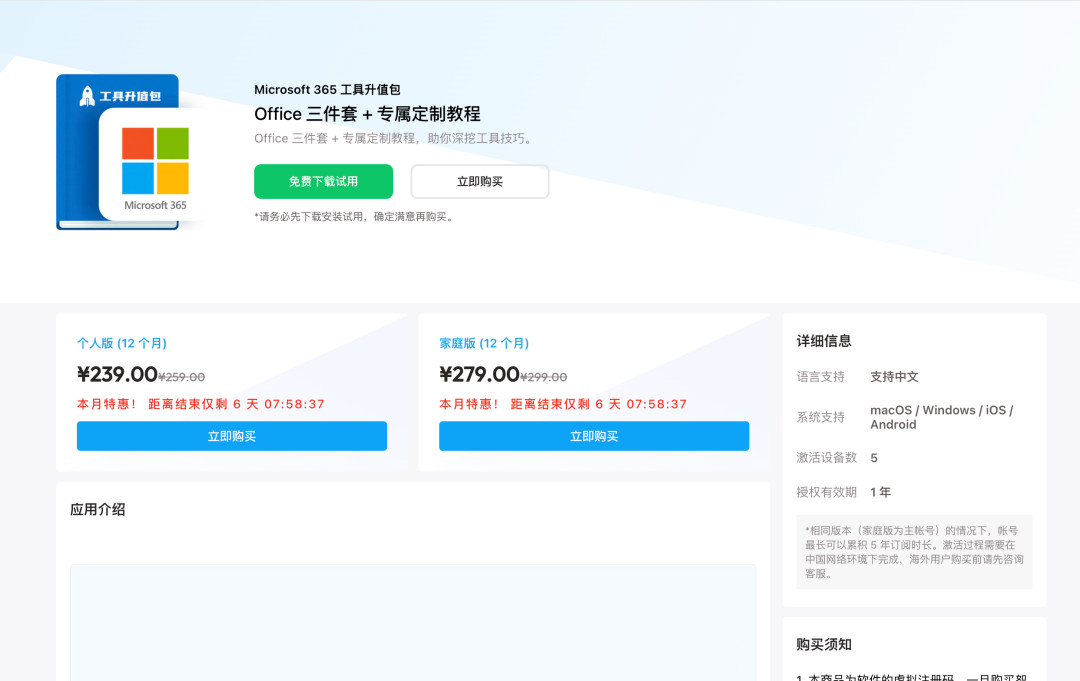Open the Microsoft 365 工具升值包 product image

click(x=131, y=152)
